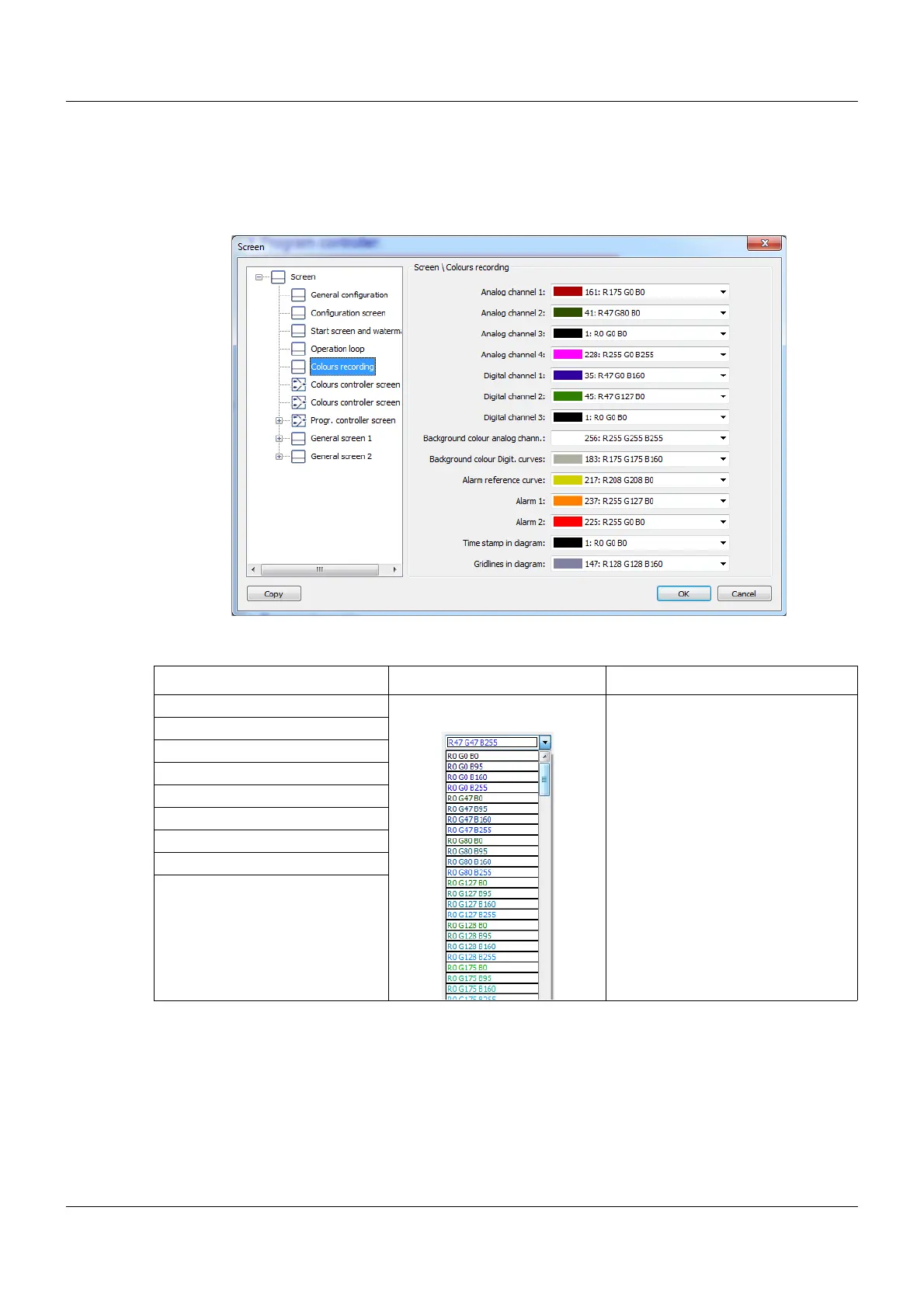This screenshot has width=924, height=1308.
Task: Click the tree horizontal scrollbar right arrow
Action: click(395, 570)
